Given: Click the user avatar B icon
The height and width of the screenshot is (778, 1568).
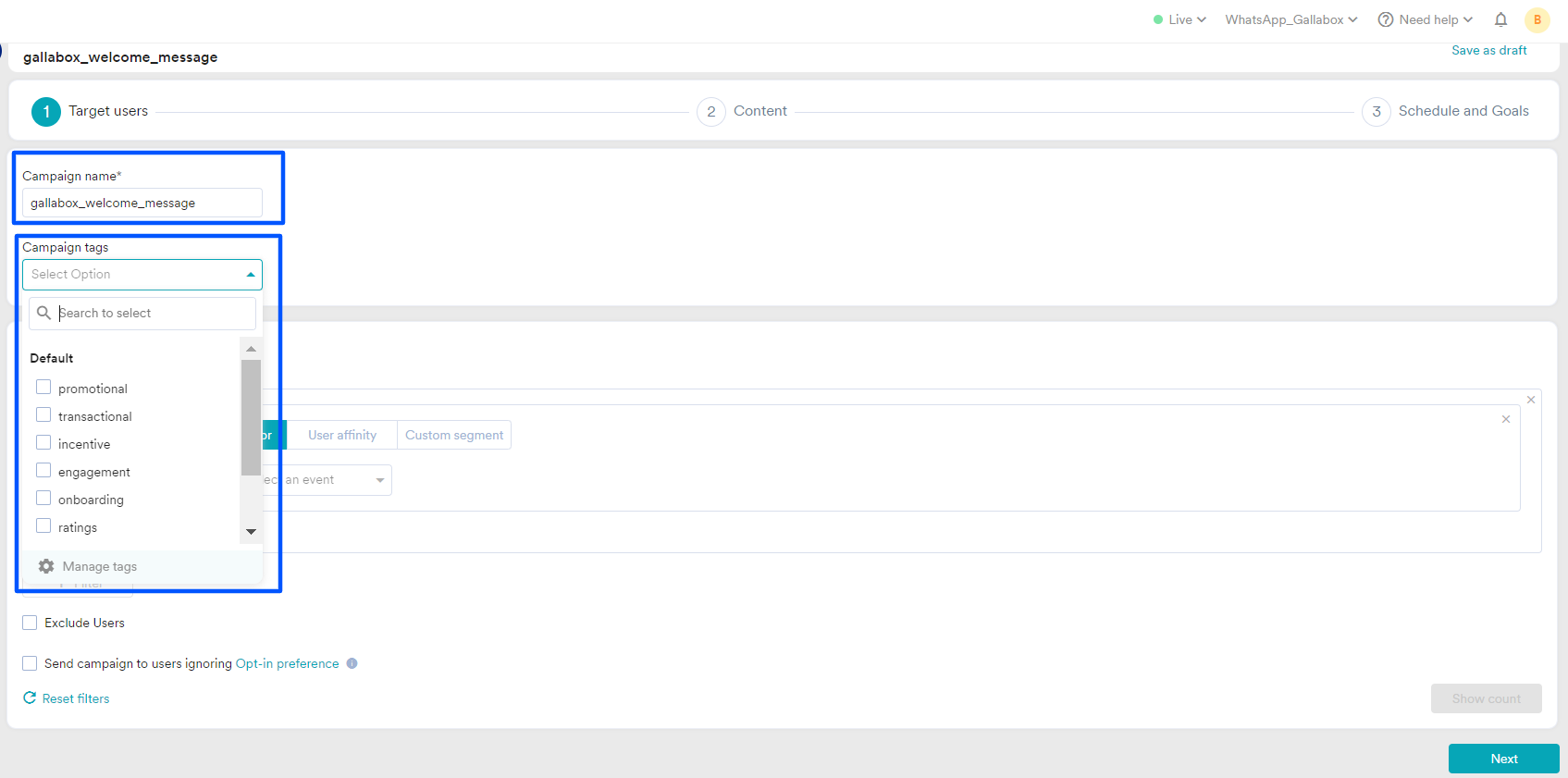Looking at the screenshot, I should (1537, 19).
